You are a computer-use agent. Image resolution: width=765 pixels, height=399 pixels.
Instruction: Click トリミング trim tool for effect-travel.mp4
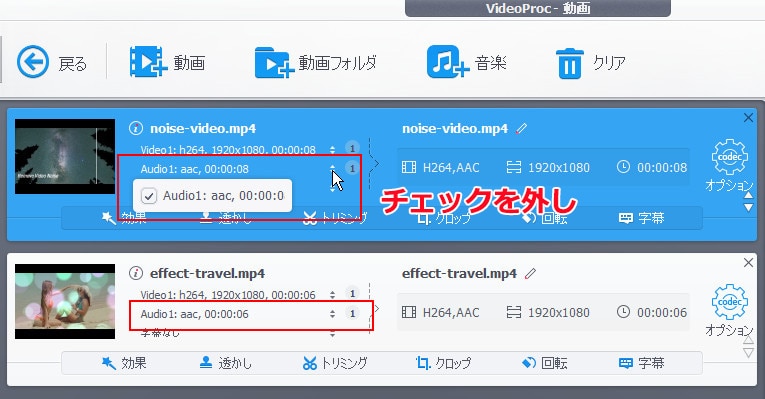[x=335, y=363]
